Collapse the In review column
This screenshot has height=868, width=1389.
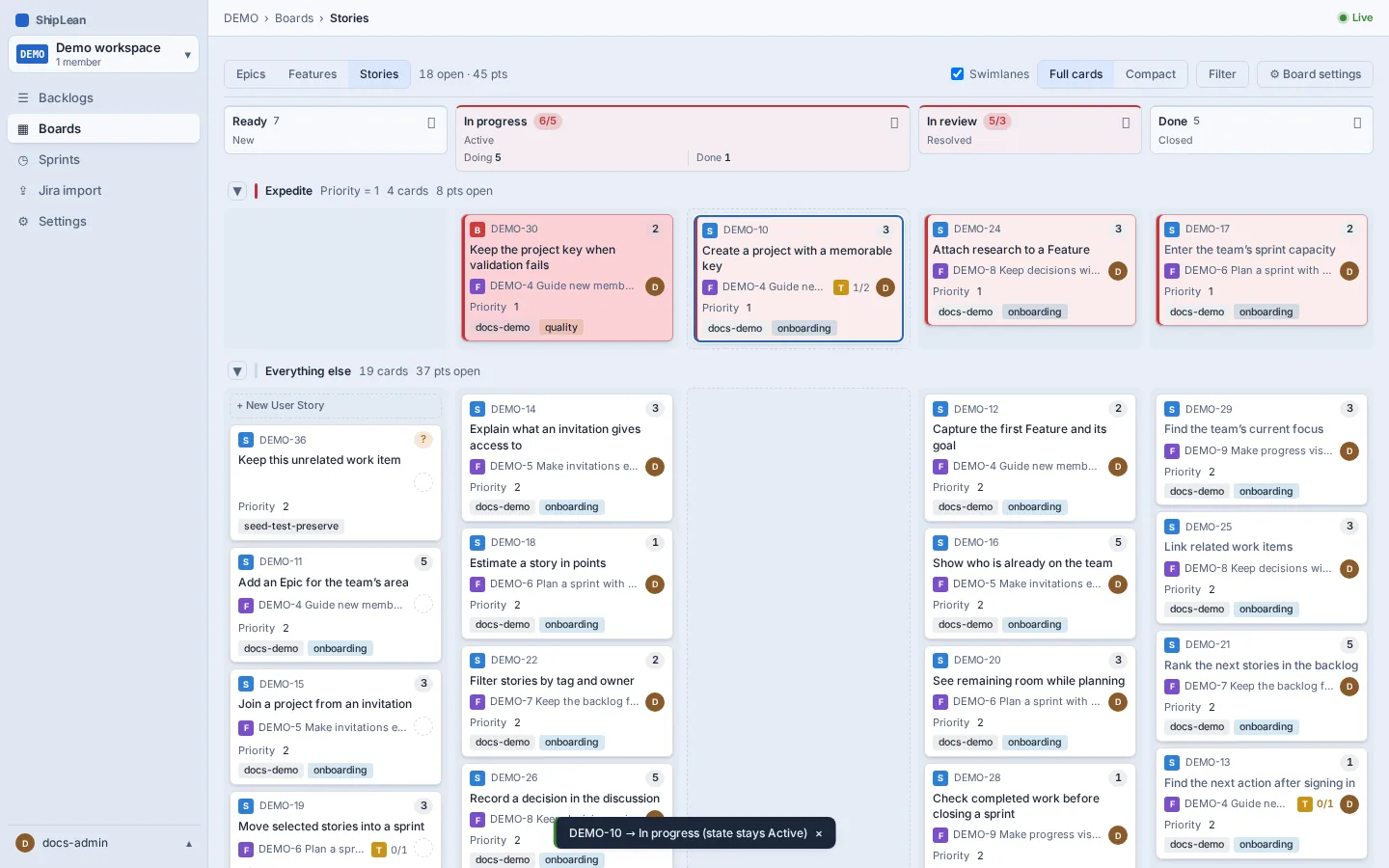coord(1126,122)
